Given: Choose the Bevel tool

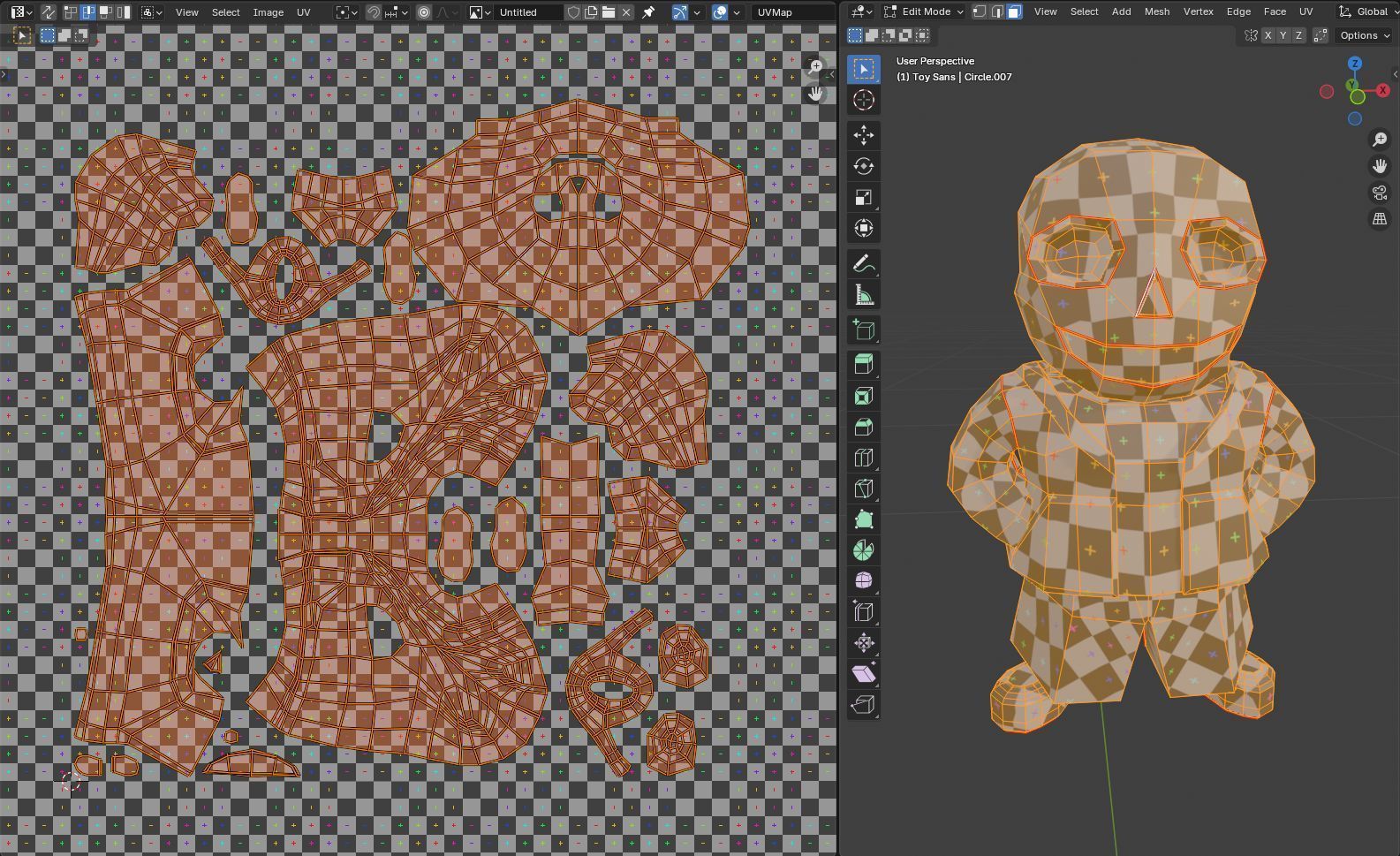Looking at the screenshot, I should (x=863, y=427).
